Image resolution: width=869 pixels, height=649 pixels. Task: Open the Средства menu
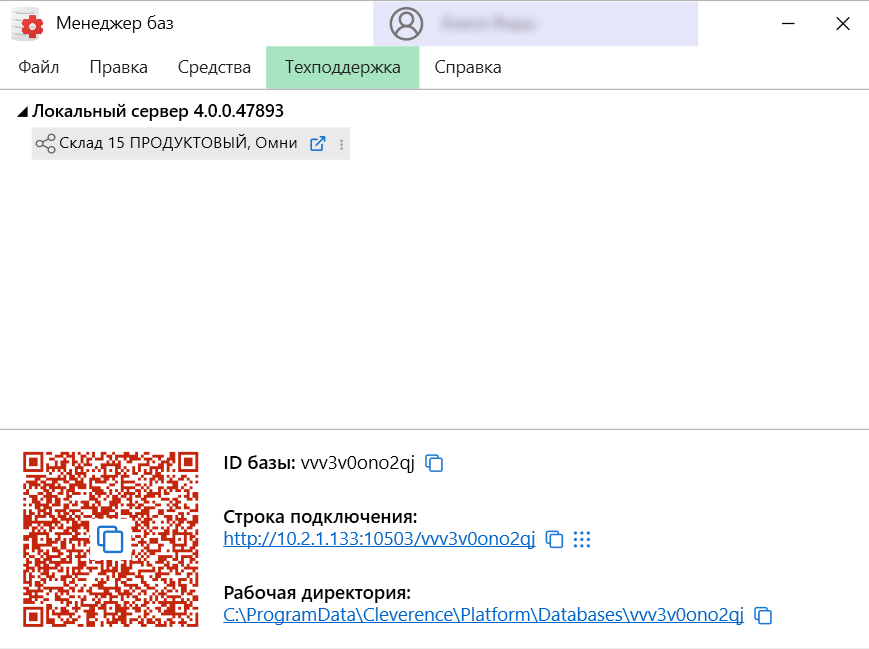pos(214,67)
